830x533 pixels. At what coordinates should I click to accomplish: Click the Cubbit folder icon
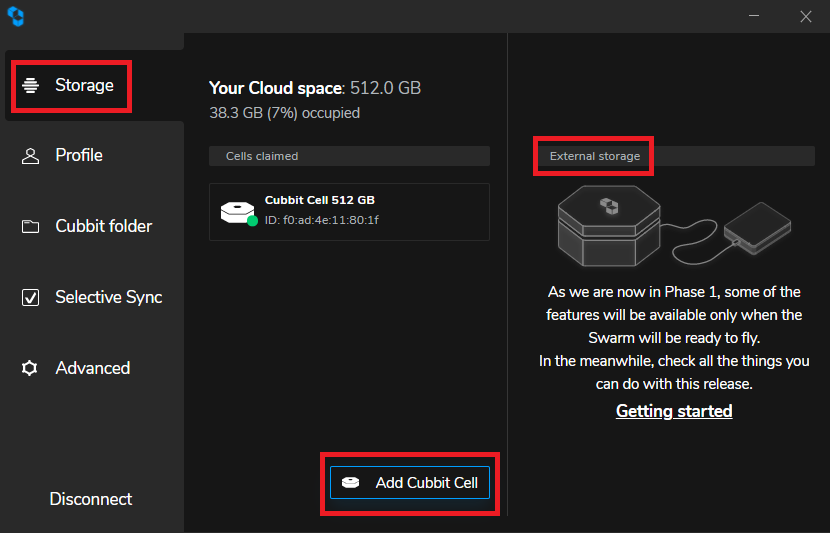30,227
